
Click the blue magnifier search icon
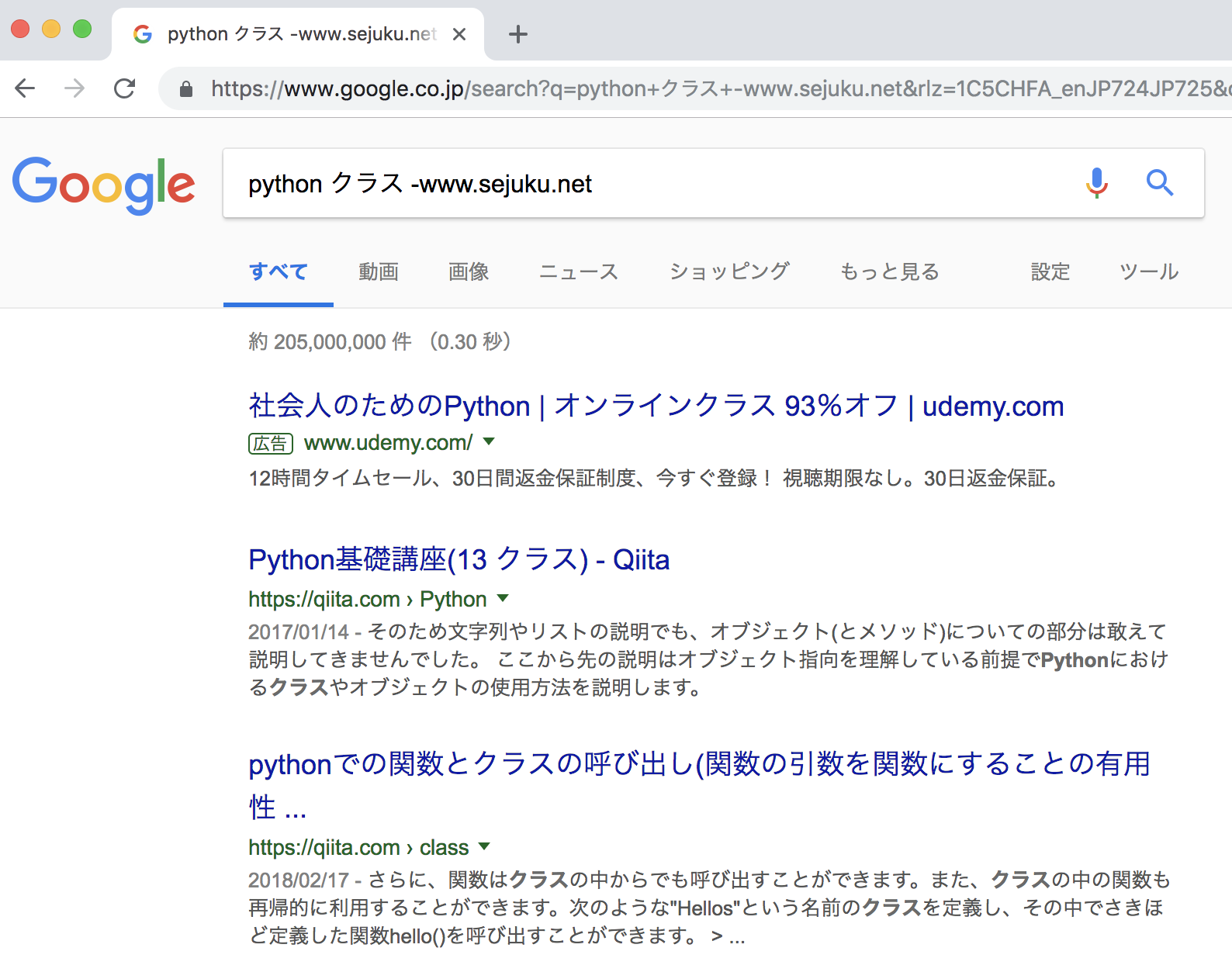pos(1160,183)
